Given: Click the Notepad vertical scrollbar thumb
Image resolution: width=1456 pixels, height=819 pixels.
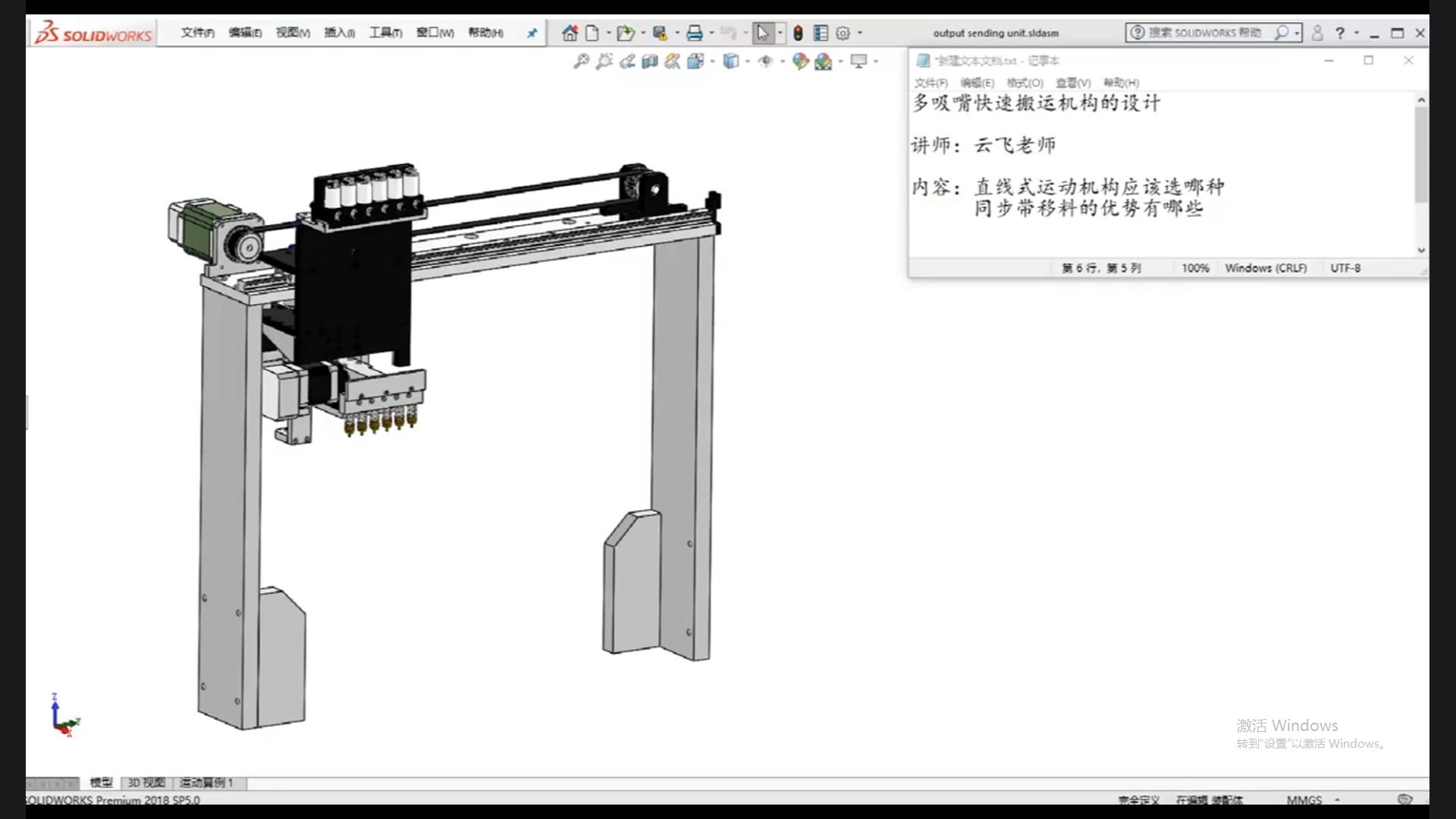Looking at the screenshot, I should click(x=1421, y=155).
